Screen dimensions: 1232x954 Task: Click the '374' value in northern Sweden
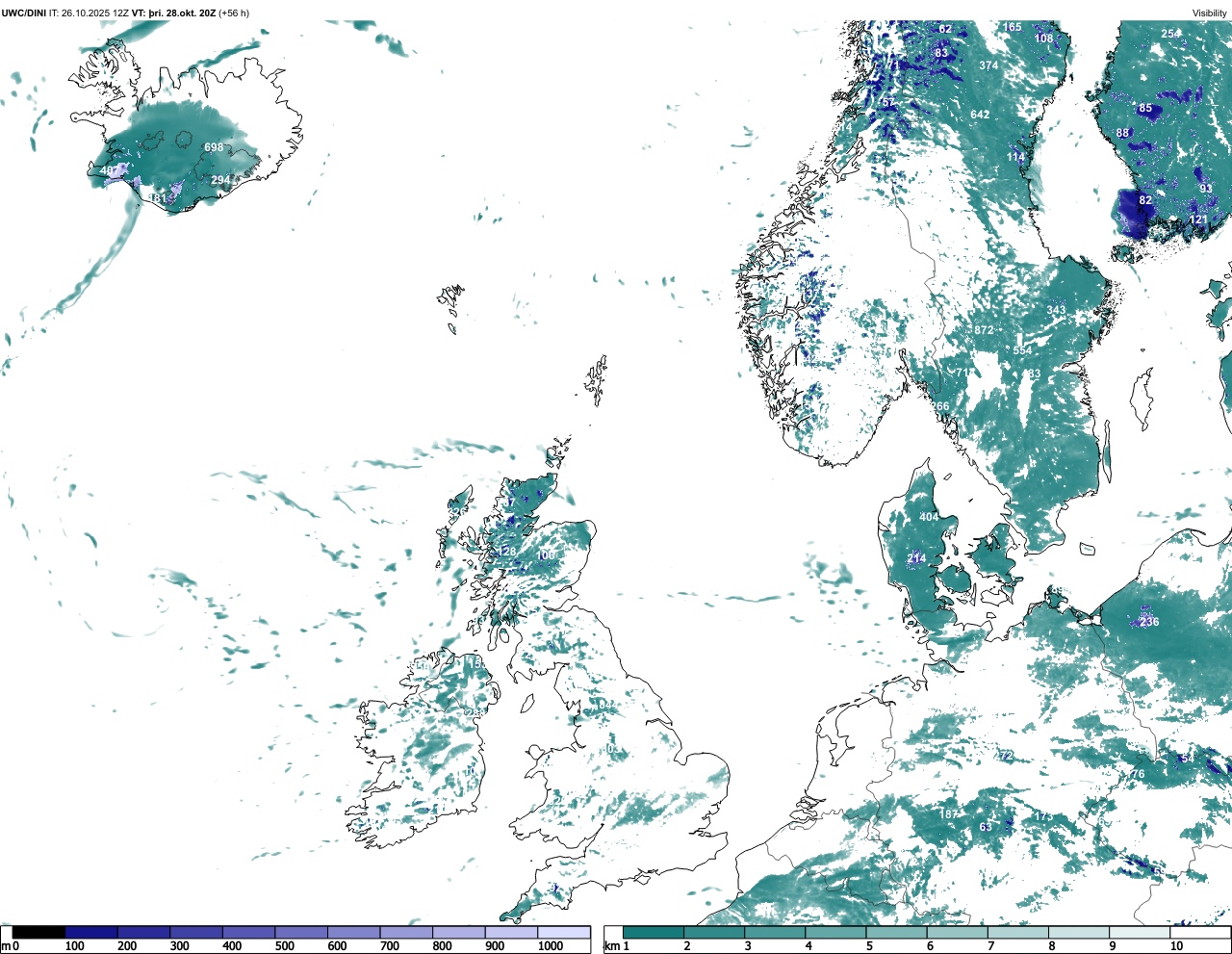[988, 65]
